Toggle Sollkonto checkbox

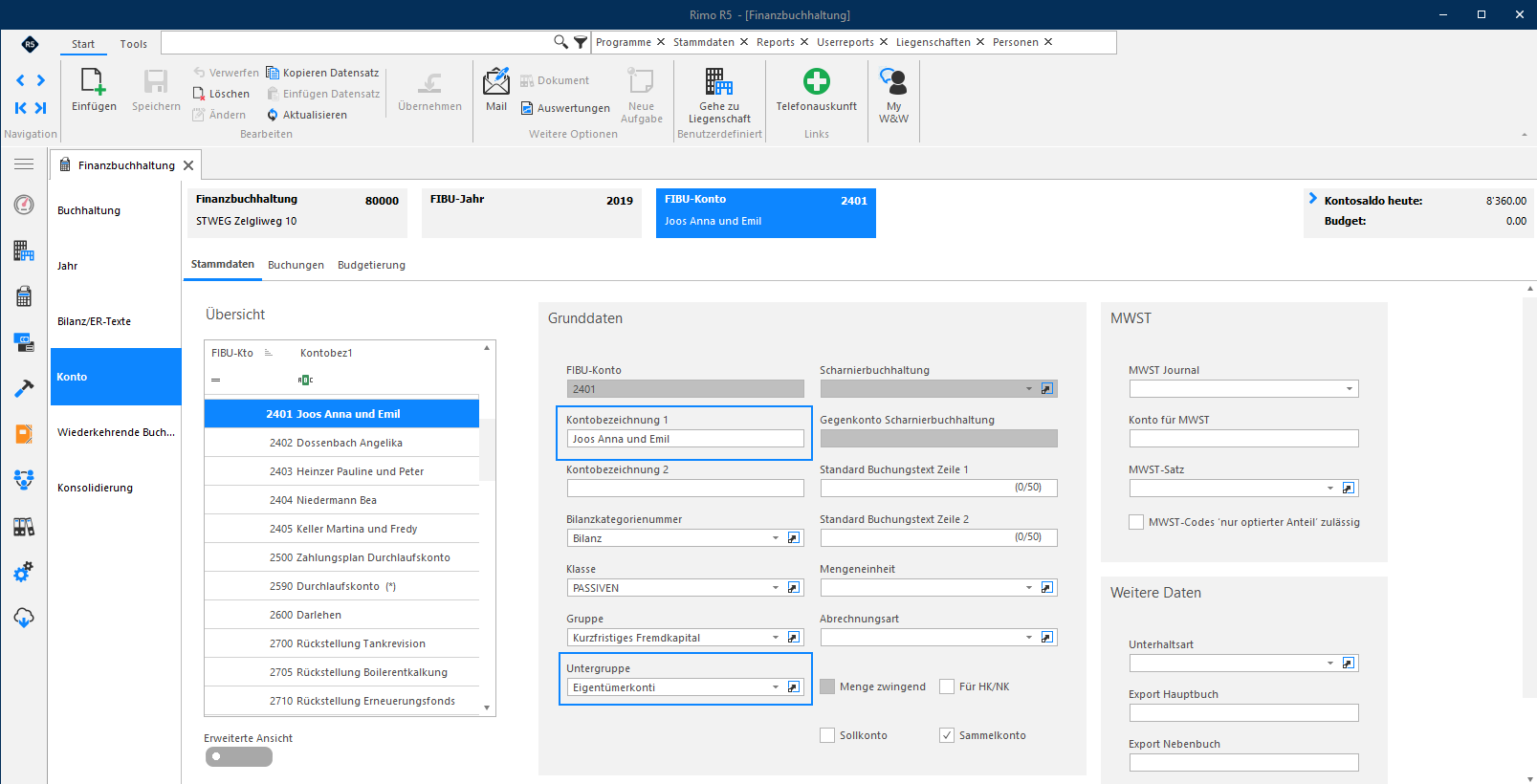coord(827,735)
